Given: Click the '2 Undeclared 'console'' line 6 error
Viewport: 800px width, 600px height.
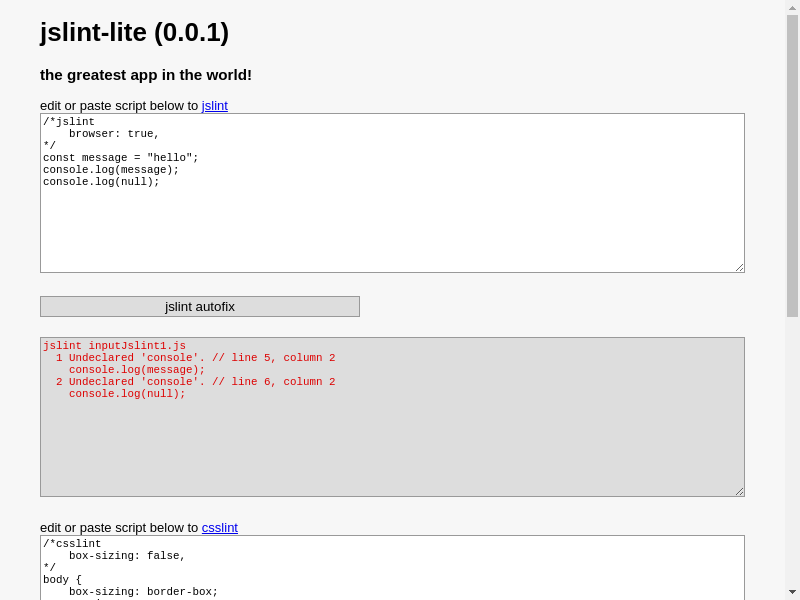Looking at the screenshot, I should (x=195, y=382).
